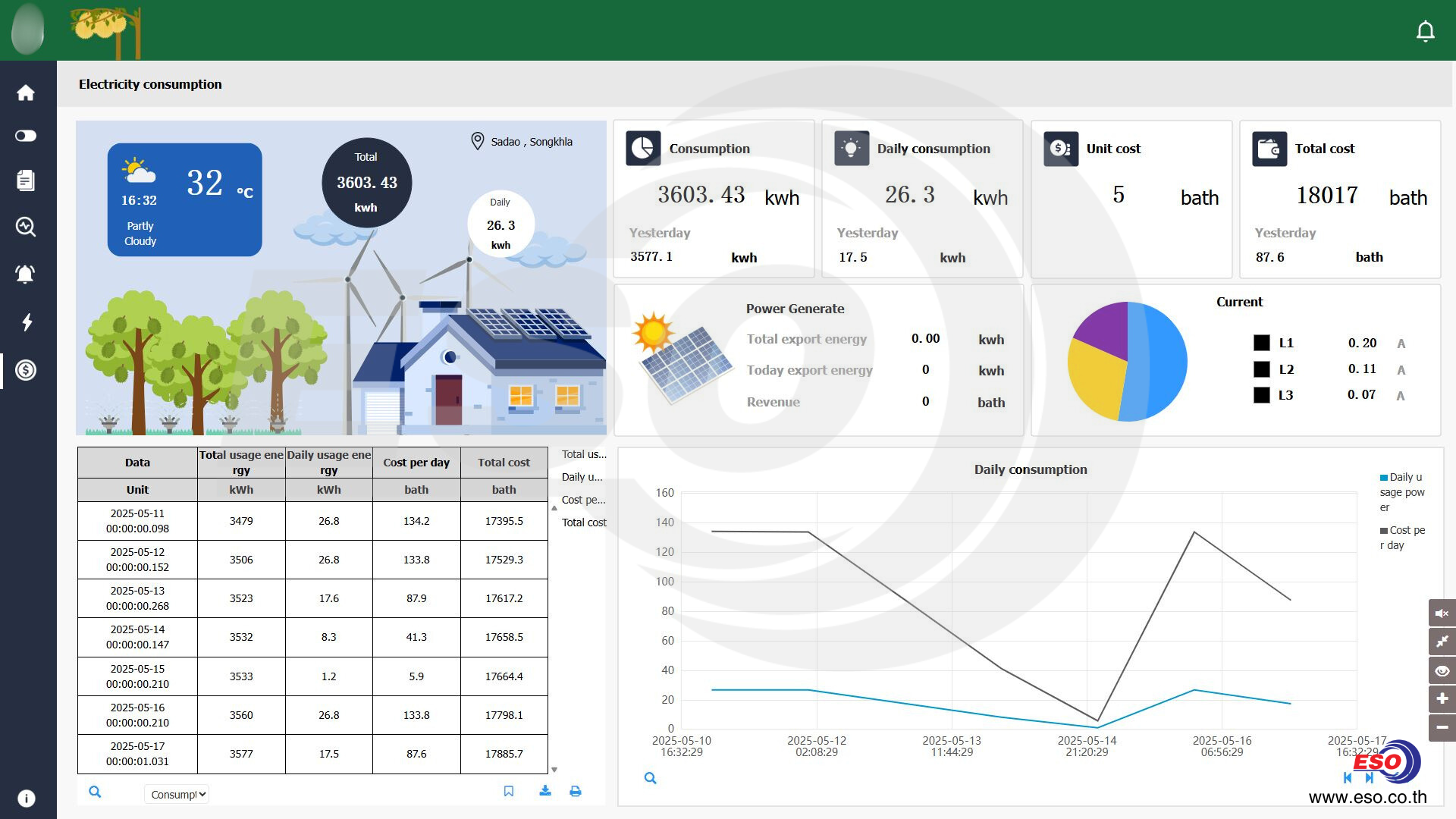The width and height of the screenshot is (1456, 819).
Task: Select the Total cost column list item
Action: pyautogui.click(x=583, y=522)
